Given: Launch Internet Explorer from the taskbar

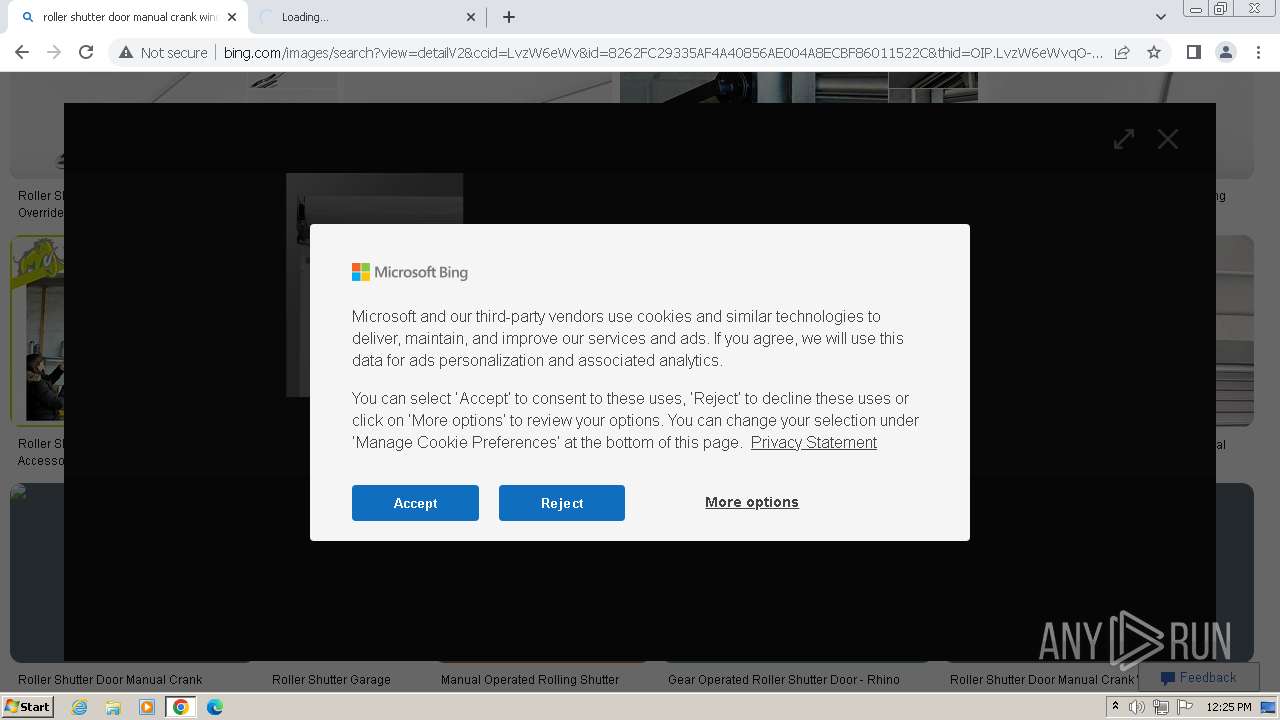Looking at the screenshot, I should tap(79, 707).
